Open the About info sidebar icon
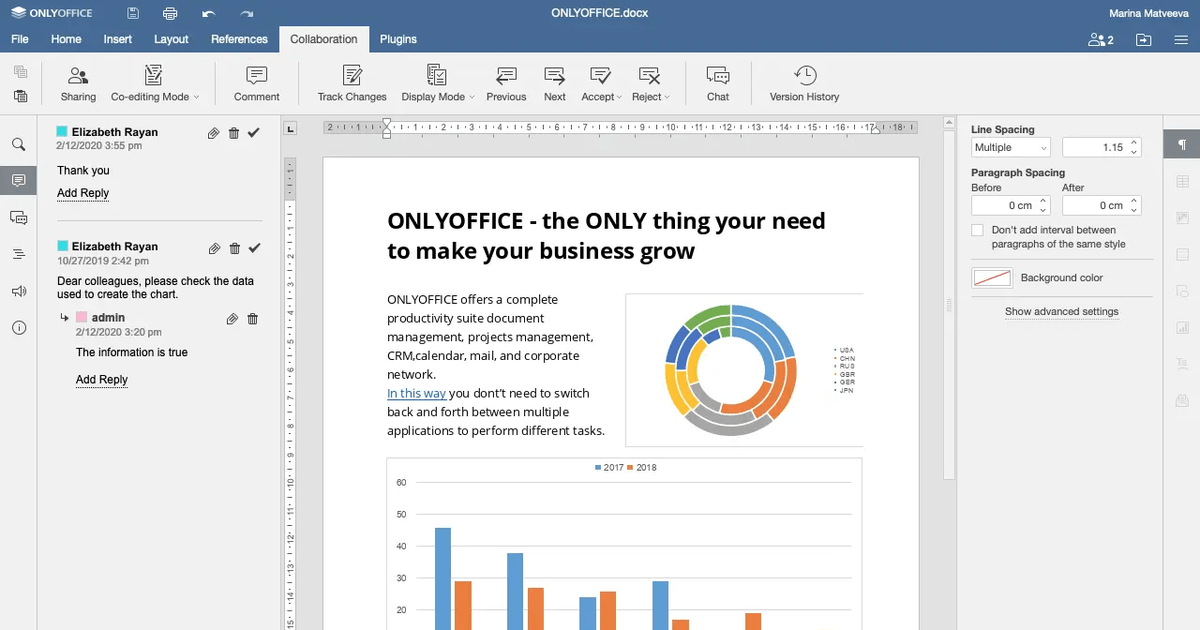The width and height of the screenshot is (1200, 630). click(18, 328)
